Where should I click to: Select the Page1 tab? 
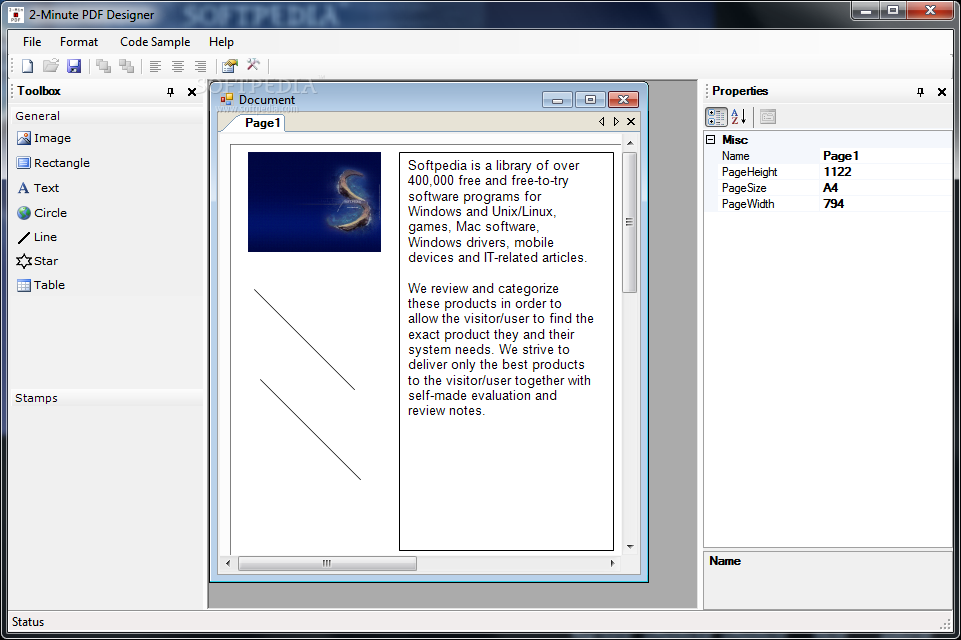point(262,123)
